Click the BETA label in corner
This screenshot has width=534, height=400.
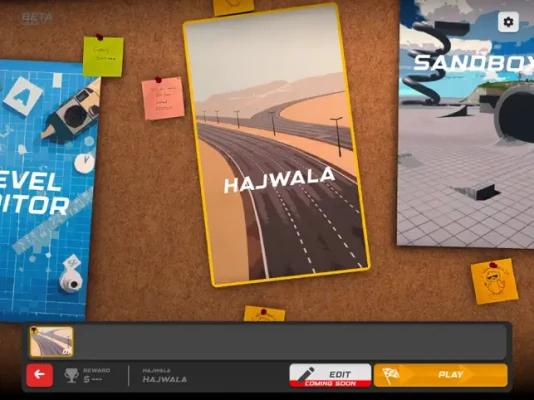(37, 18)
